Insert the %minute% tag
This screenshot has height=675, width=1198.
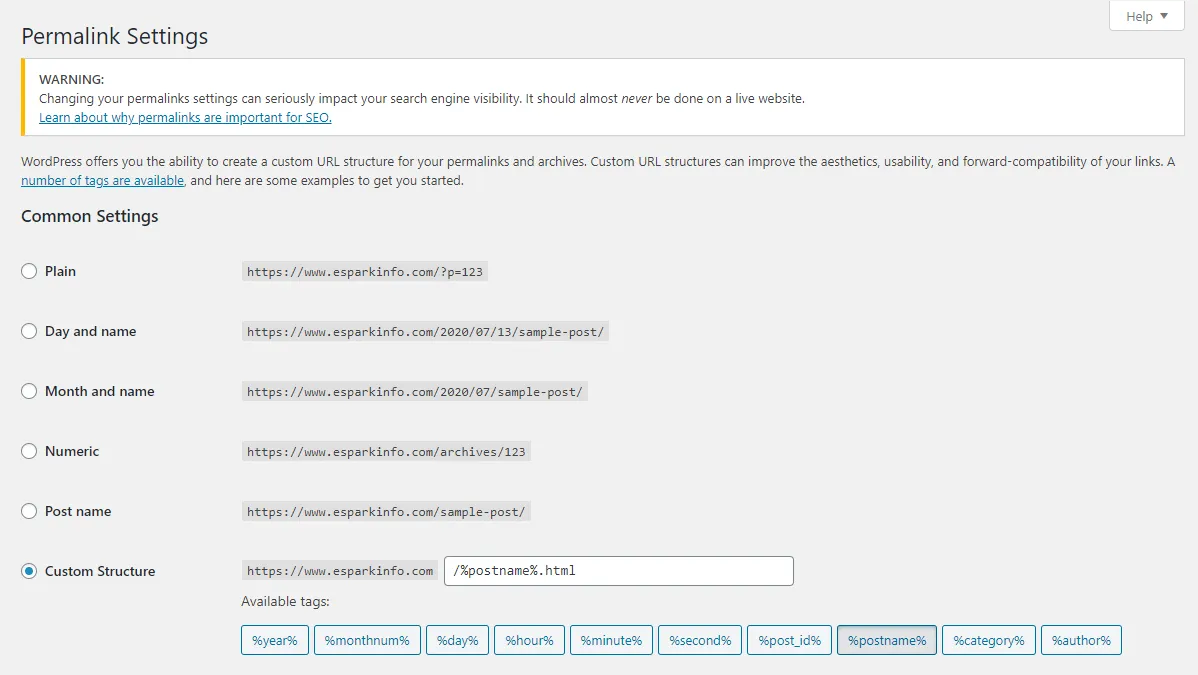tap(611, 640)
